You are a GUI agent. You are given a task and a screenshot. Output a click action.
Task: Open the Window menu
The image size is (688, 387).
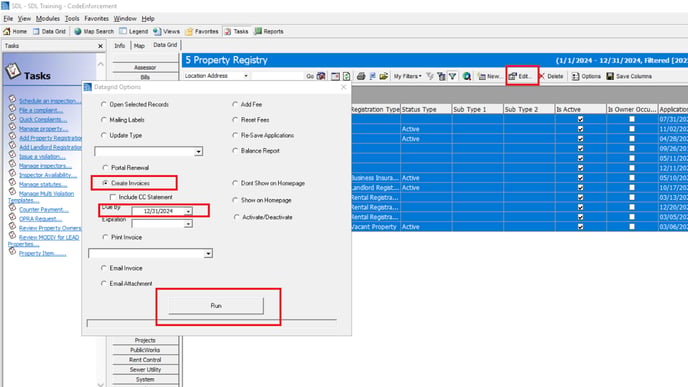pyautogui.click(x=125, y=18)
